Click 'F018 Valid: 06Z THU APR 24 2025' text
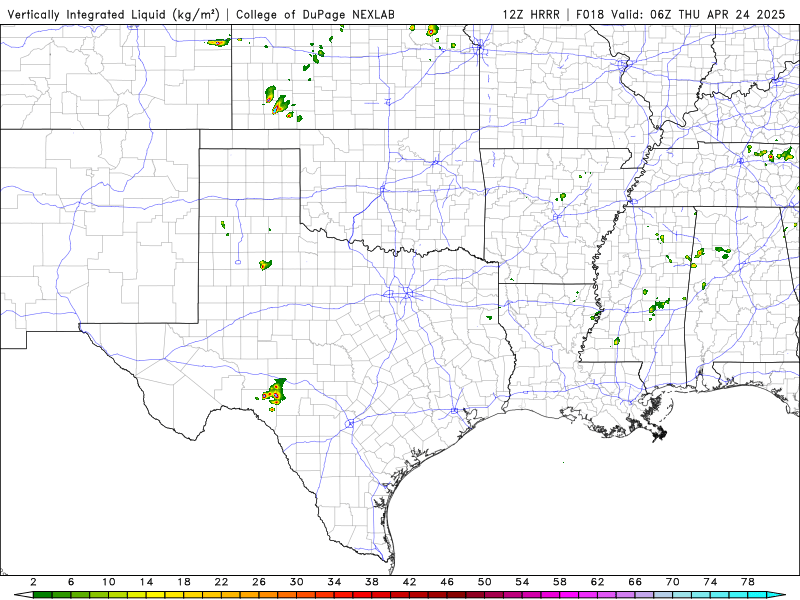The width and height of the screenshot is (800, 600). tap(681, 15)
